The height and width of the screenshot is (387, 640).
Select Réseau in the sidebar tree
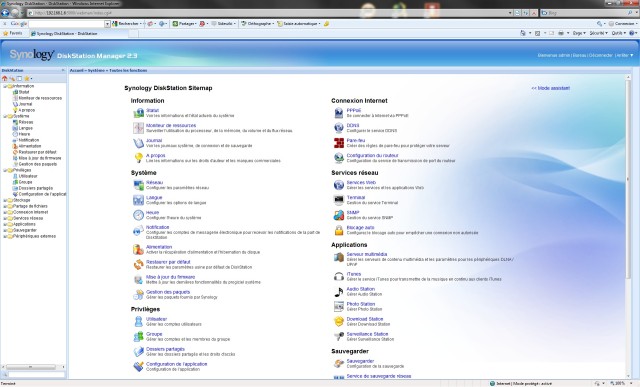pyautogui.click(x=26, y=122)
